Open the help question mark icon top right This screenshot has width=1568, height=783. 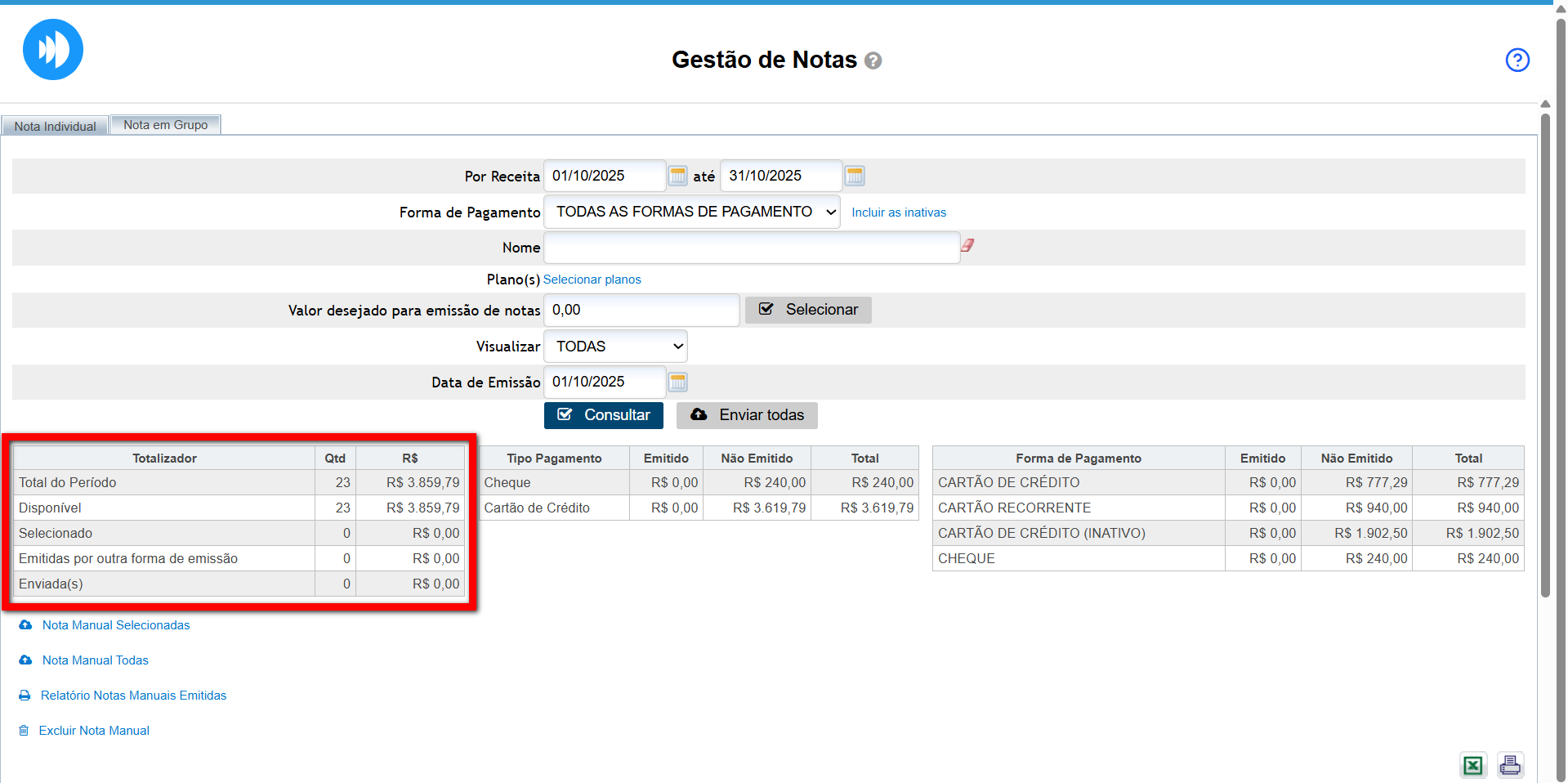coord(1517,60)
